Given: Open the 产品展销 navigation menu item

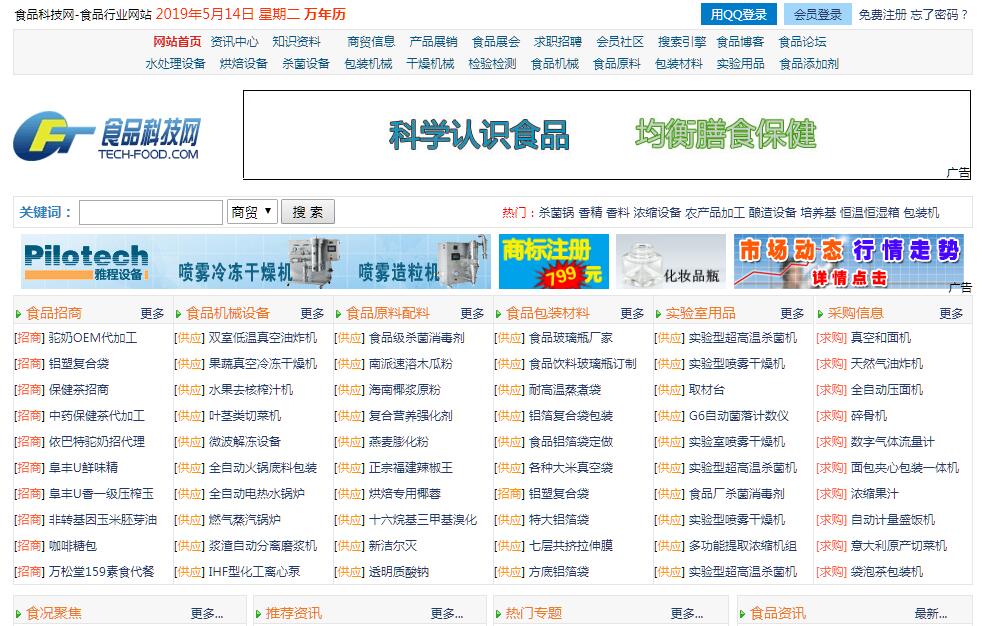Looking at the screenshot, I should point(433,42).
